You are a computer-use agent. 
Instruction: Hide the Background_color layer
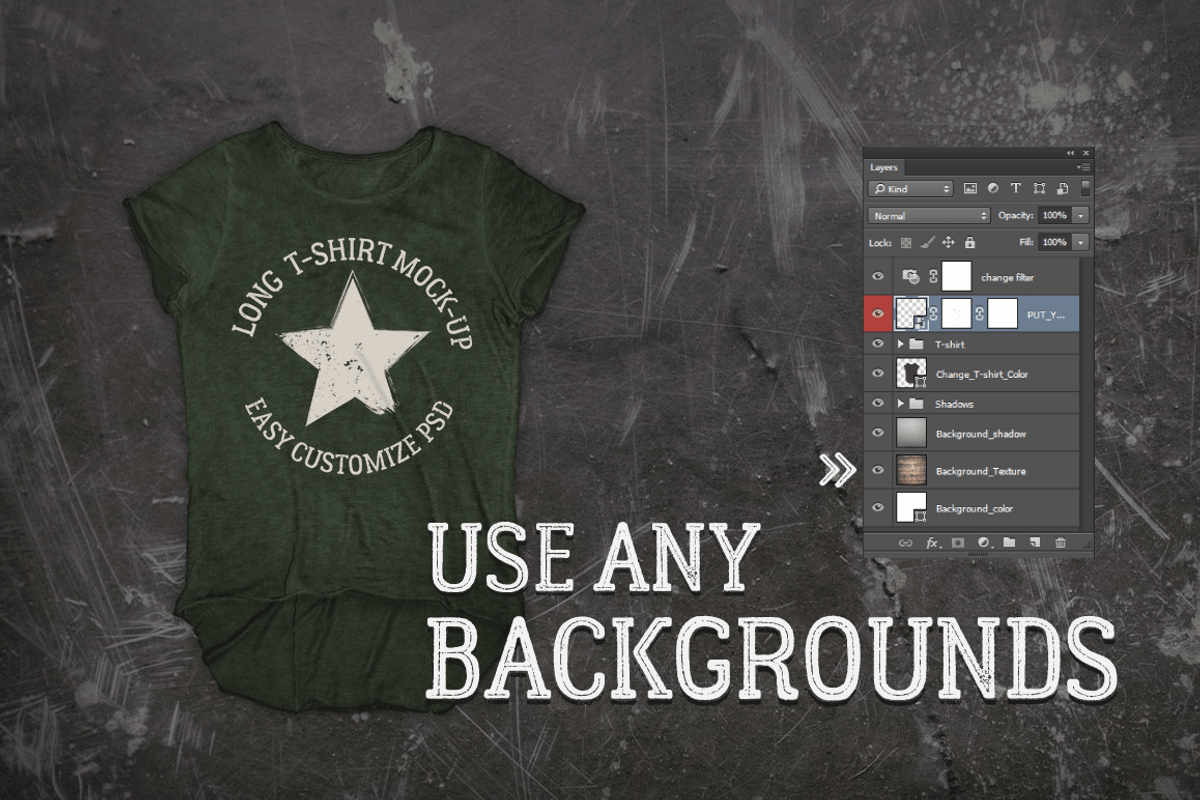point(878,508)
